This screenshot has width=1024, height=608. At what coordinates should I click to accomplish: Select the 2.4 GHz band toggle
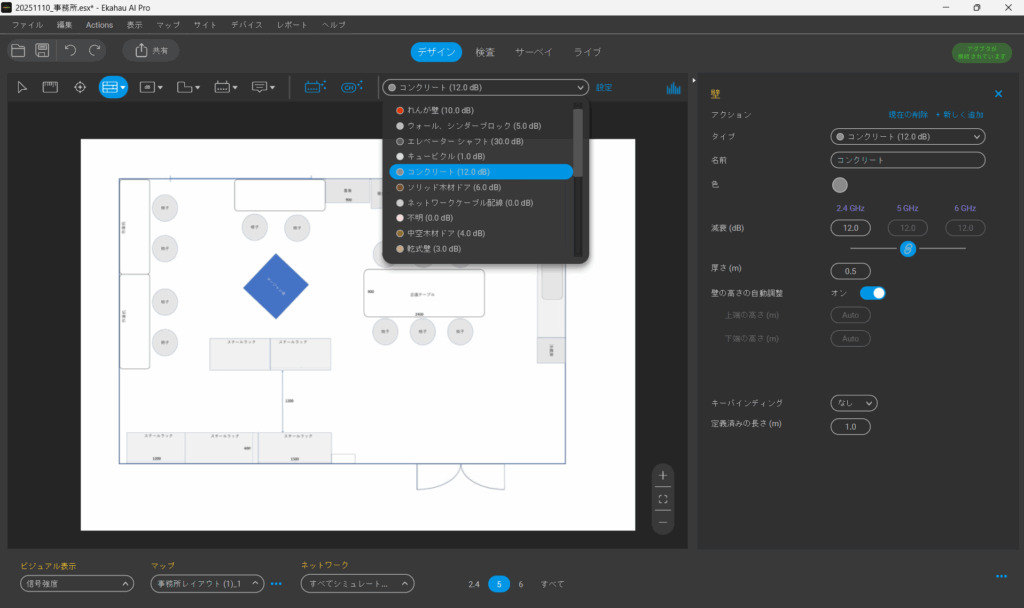(474, 584)
